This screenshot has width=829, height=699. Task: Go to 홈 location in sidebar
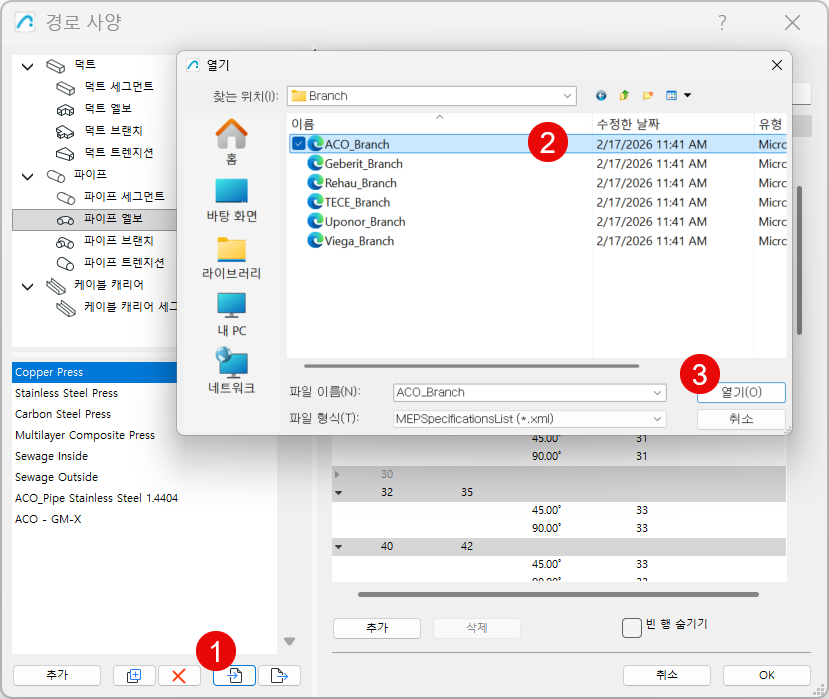click(232, 142)
